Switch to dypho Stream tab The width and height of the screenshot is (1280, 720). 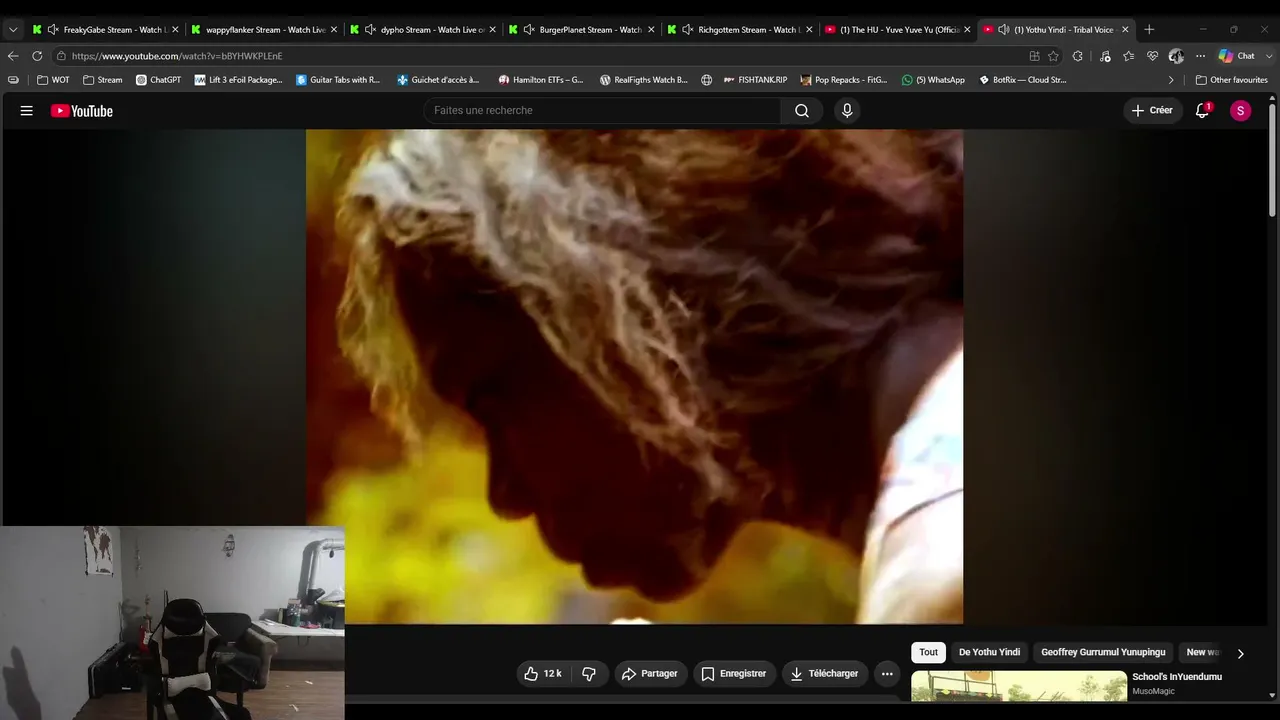click(x=424, y=30)
